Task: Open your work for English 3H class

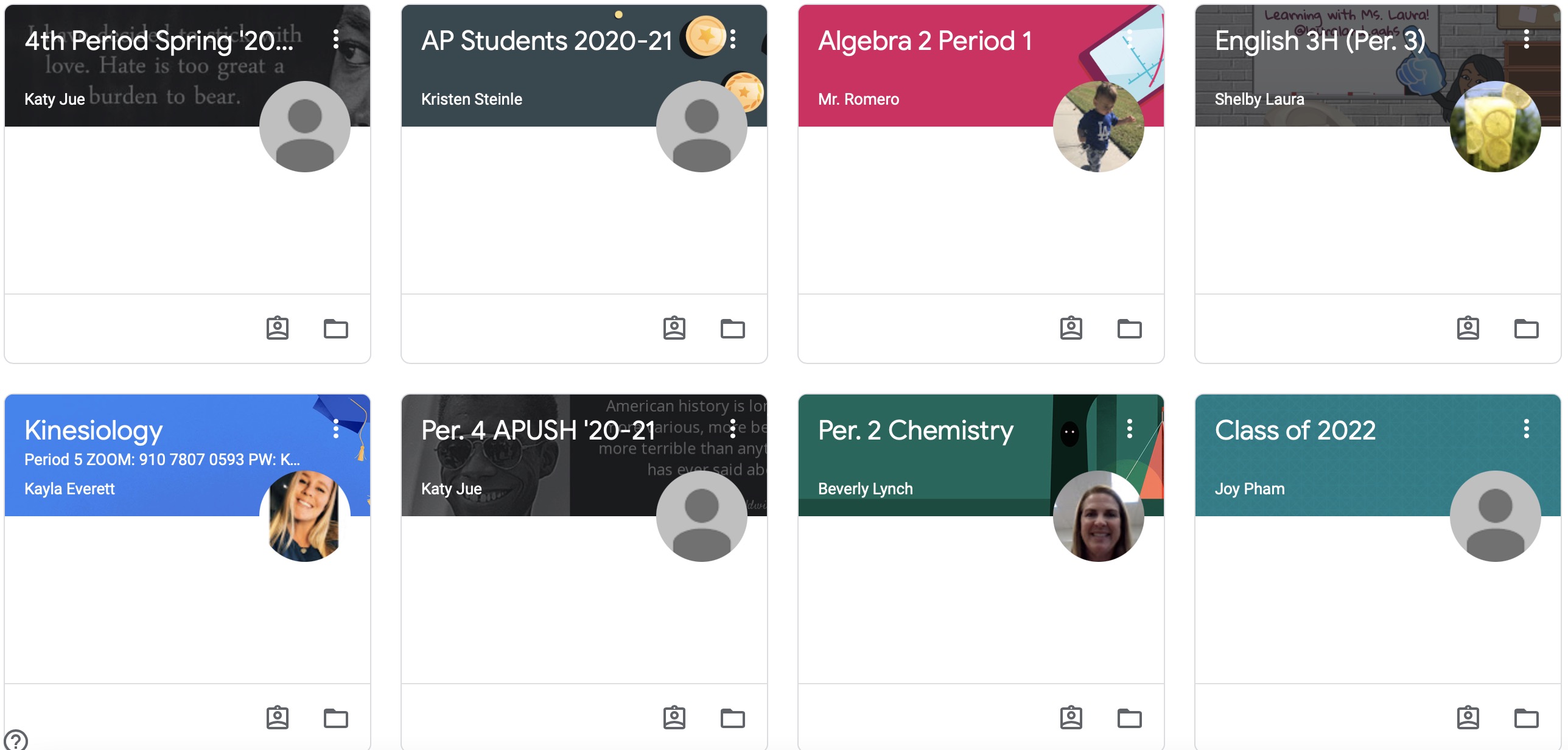Action: point(1468,328)
